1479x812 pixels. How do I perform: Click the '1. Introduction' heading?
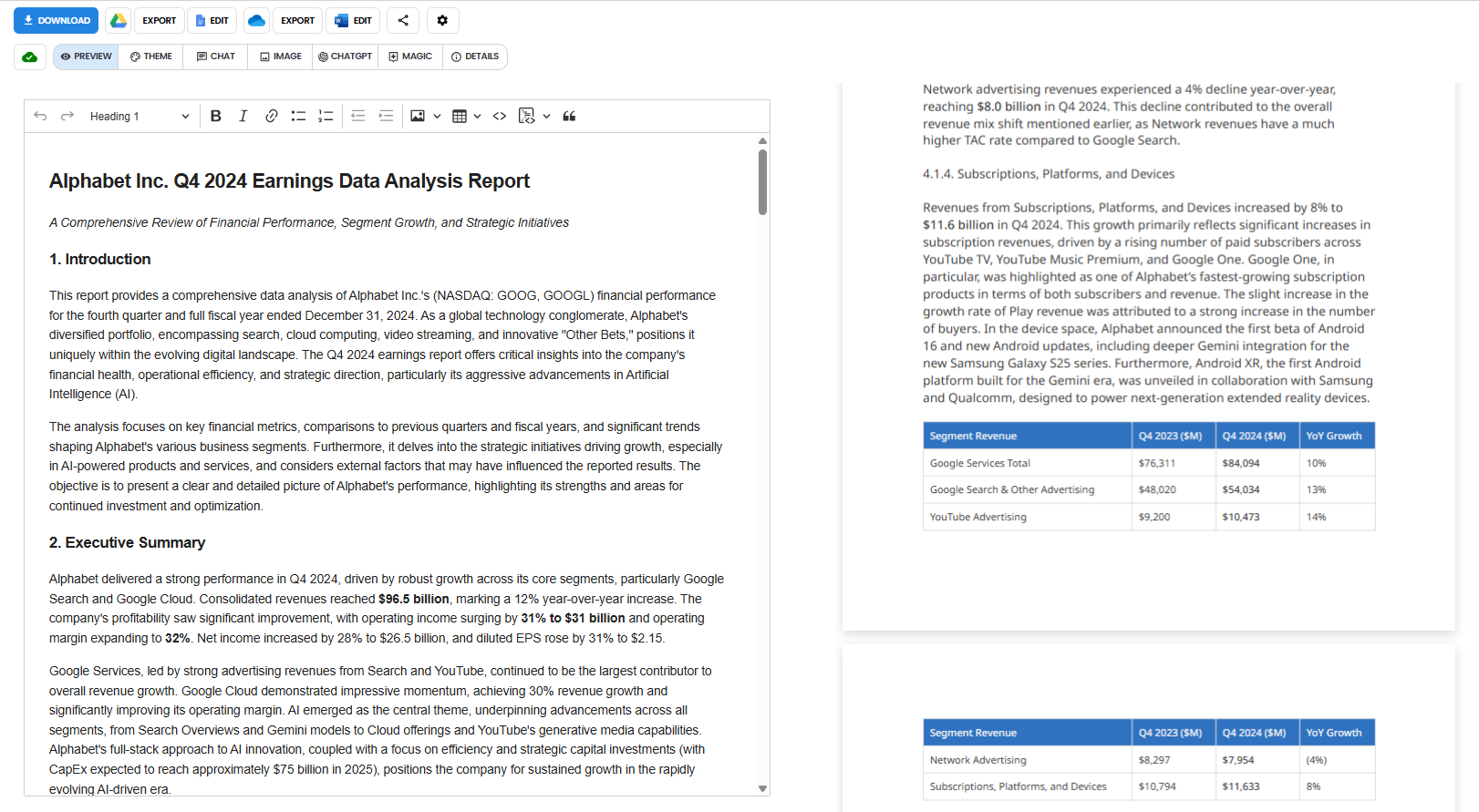(100, 259)
